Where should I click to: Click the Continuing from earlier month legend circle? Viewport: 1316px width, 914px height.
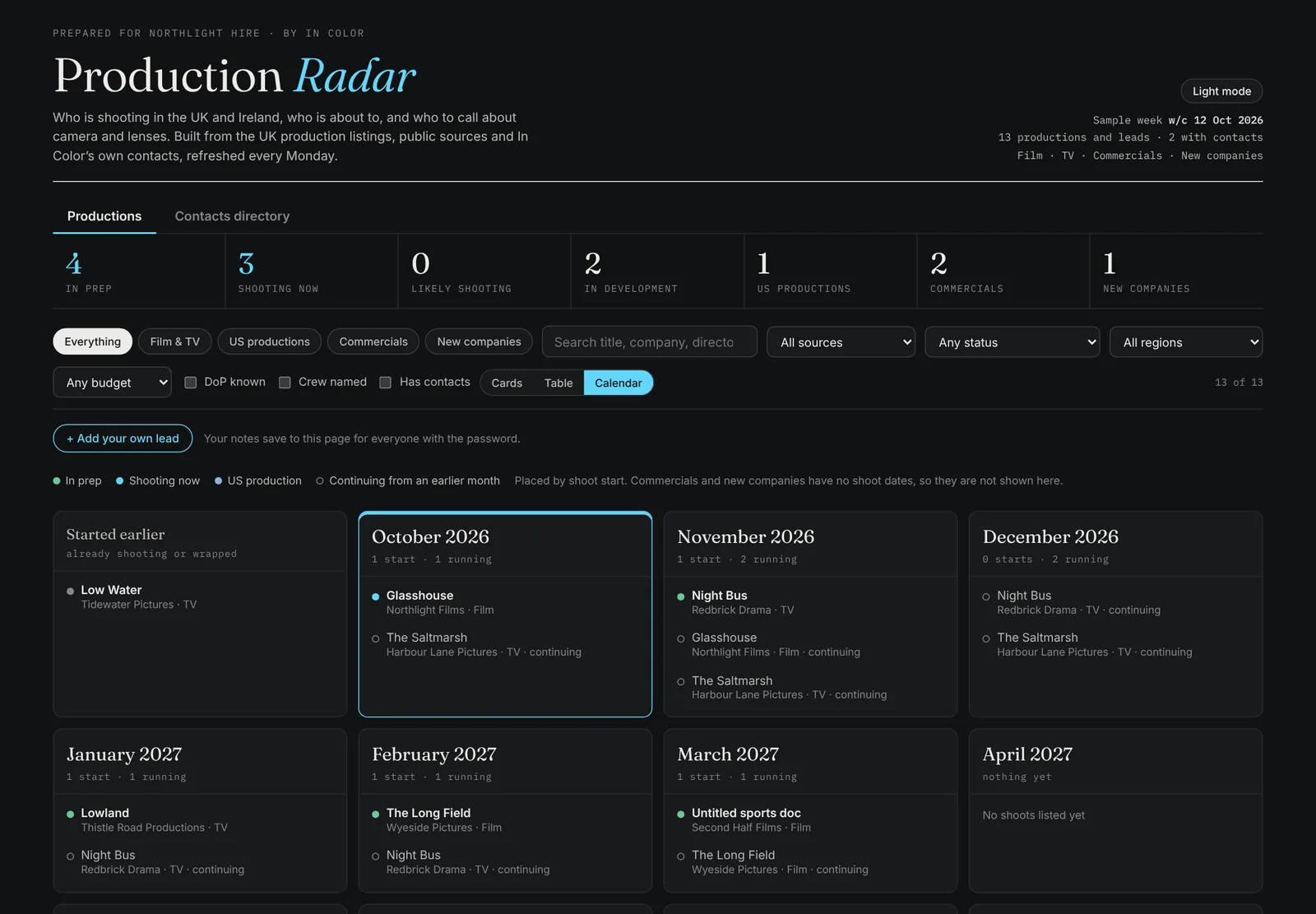click(320, 481)
